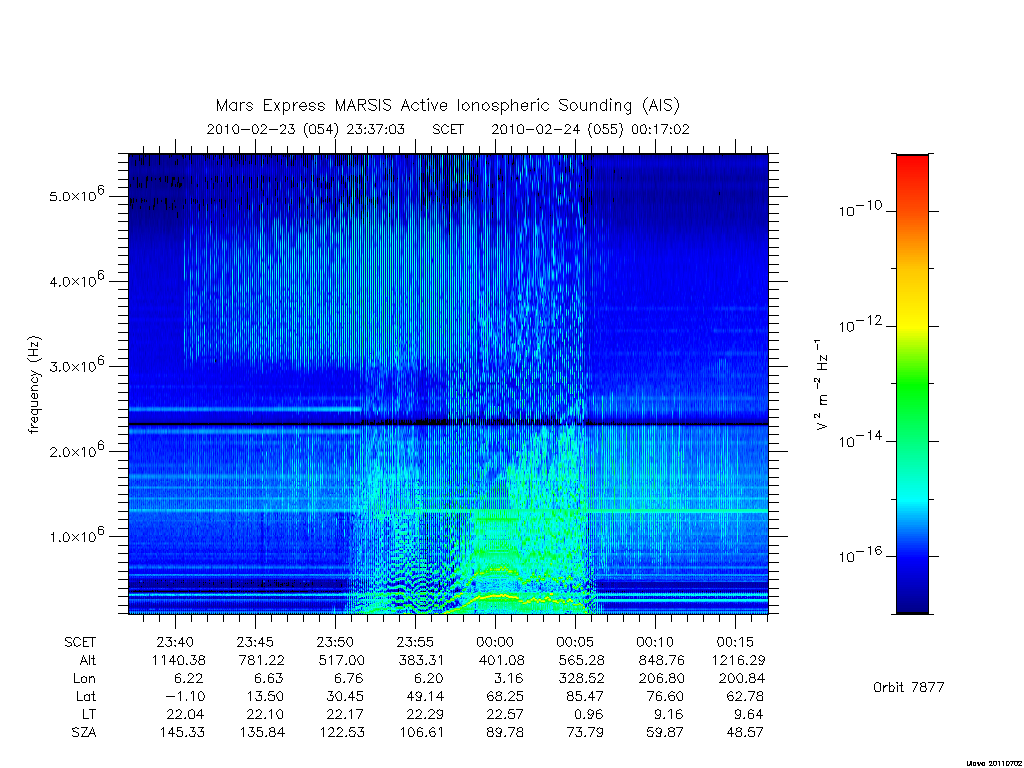Click the 'frequency (Hz)' axis label

point(35,385)
